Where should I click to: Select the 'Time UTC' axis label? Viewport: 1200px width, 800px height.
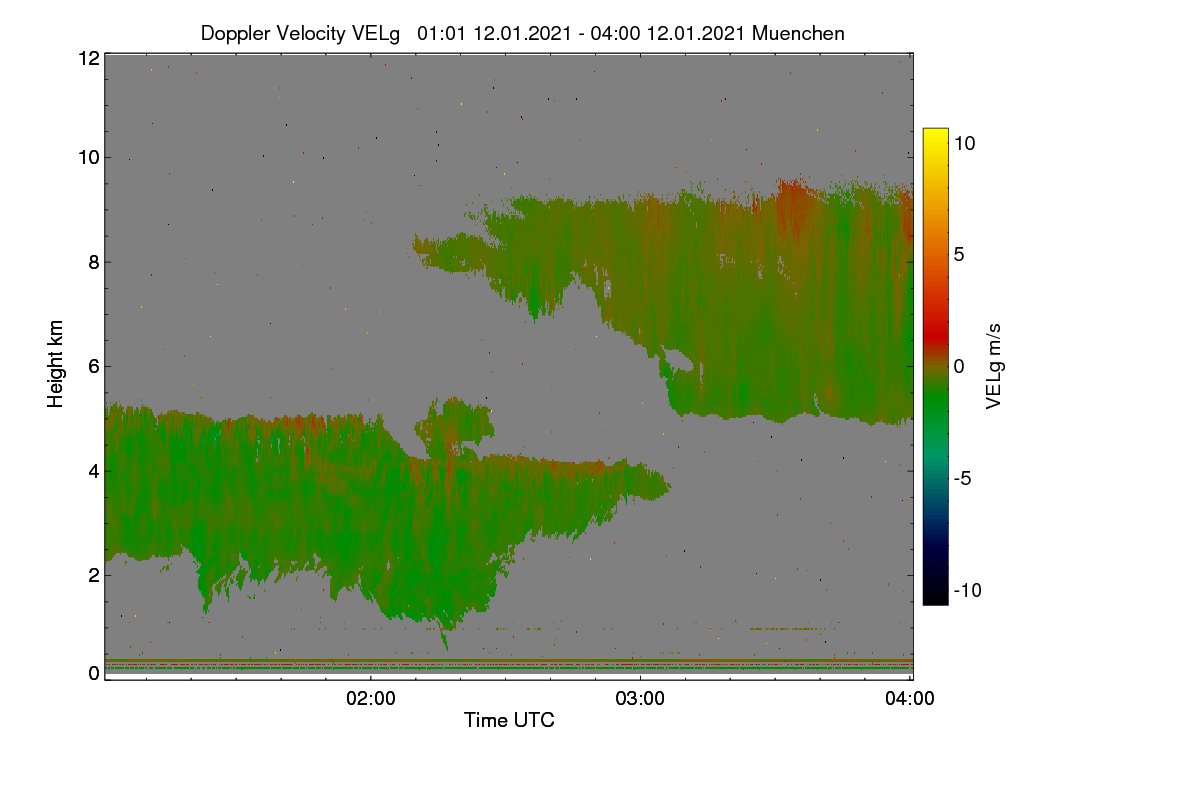click(x=509, y=720)
